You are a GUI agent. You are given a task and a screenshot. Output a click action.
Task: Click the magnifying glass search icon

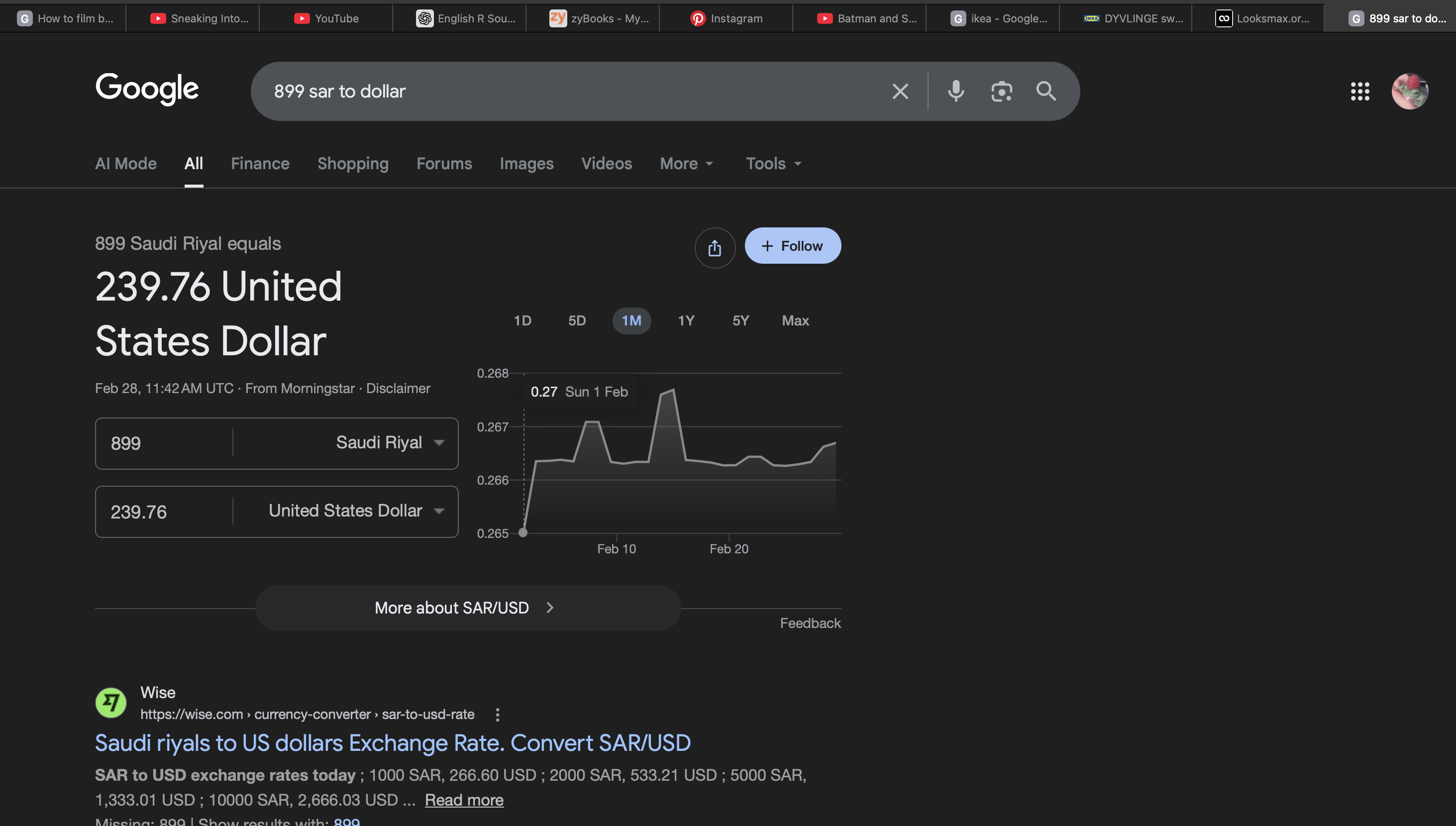[x=1046, y=92]
